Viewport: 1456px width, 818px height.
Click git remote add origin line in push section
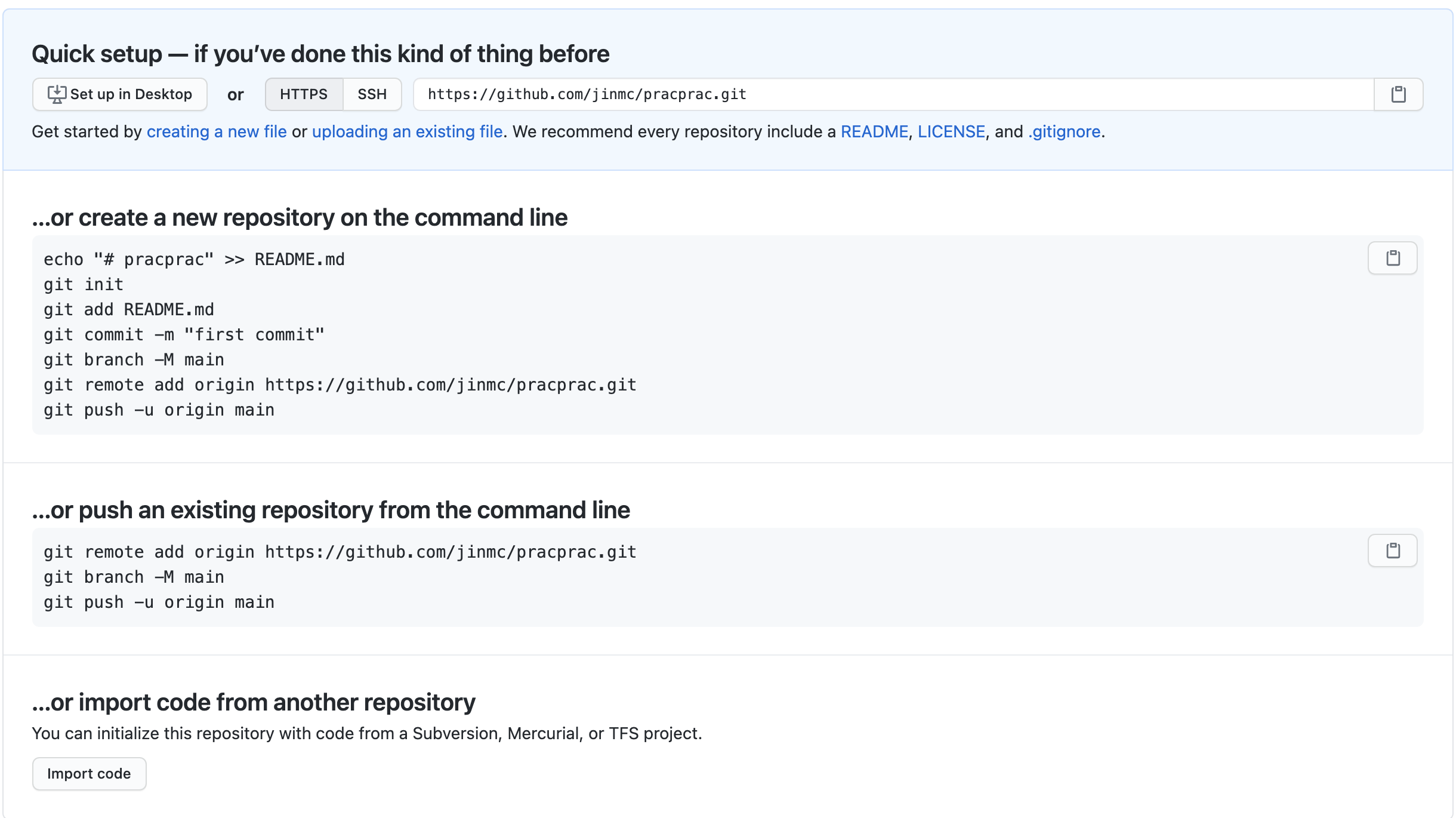click(x=340, y=552)
